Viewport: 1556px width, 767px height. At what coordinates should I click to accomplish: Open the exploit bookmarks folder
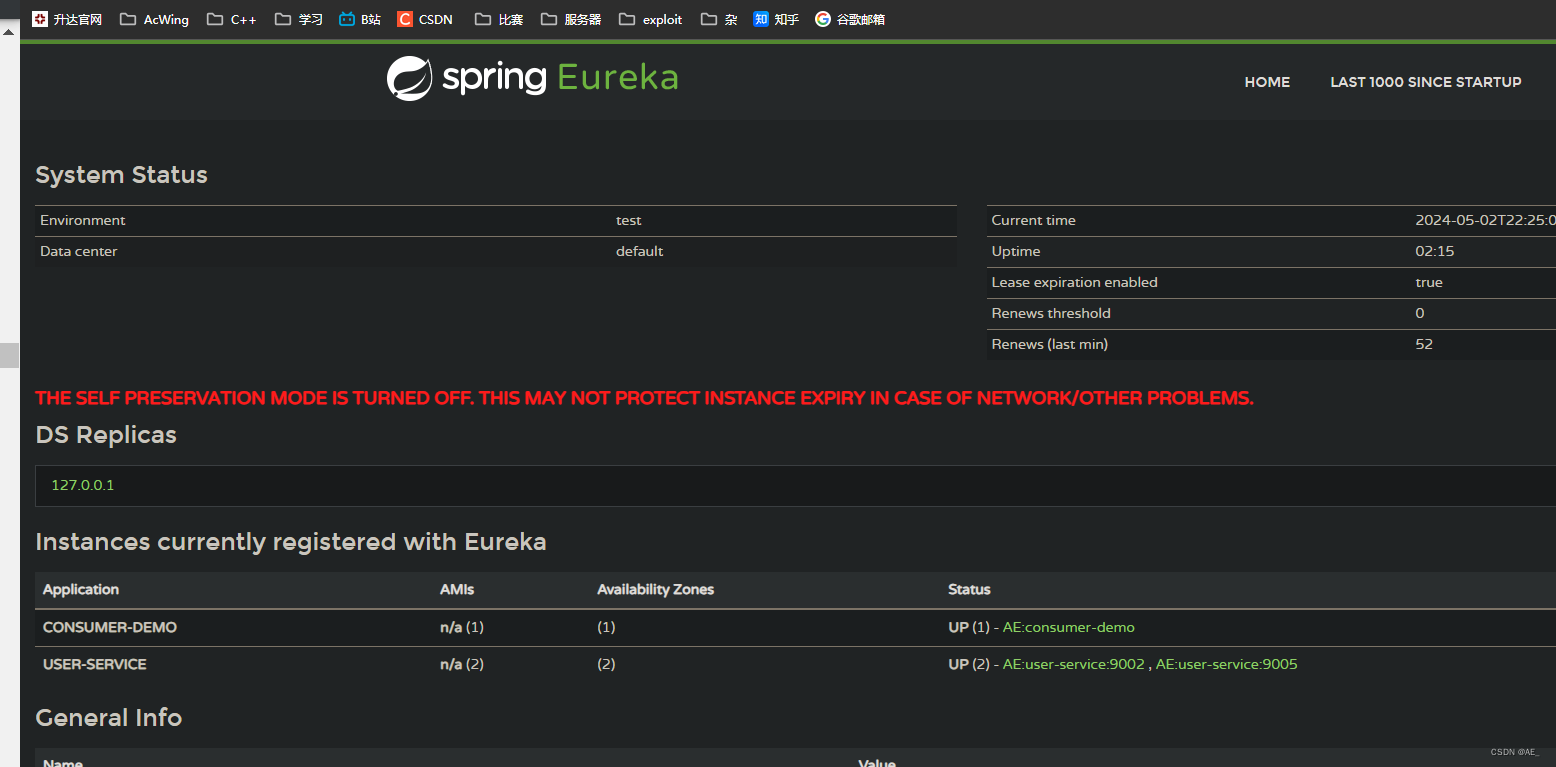coord(651,19)
